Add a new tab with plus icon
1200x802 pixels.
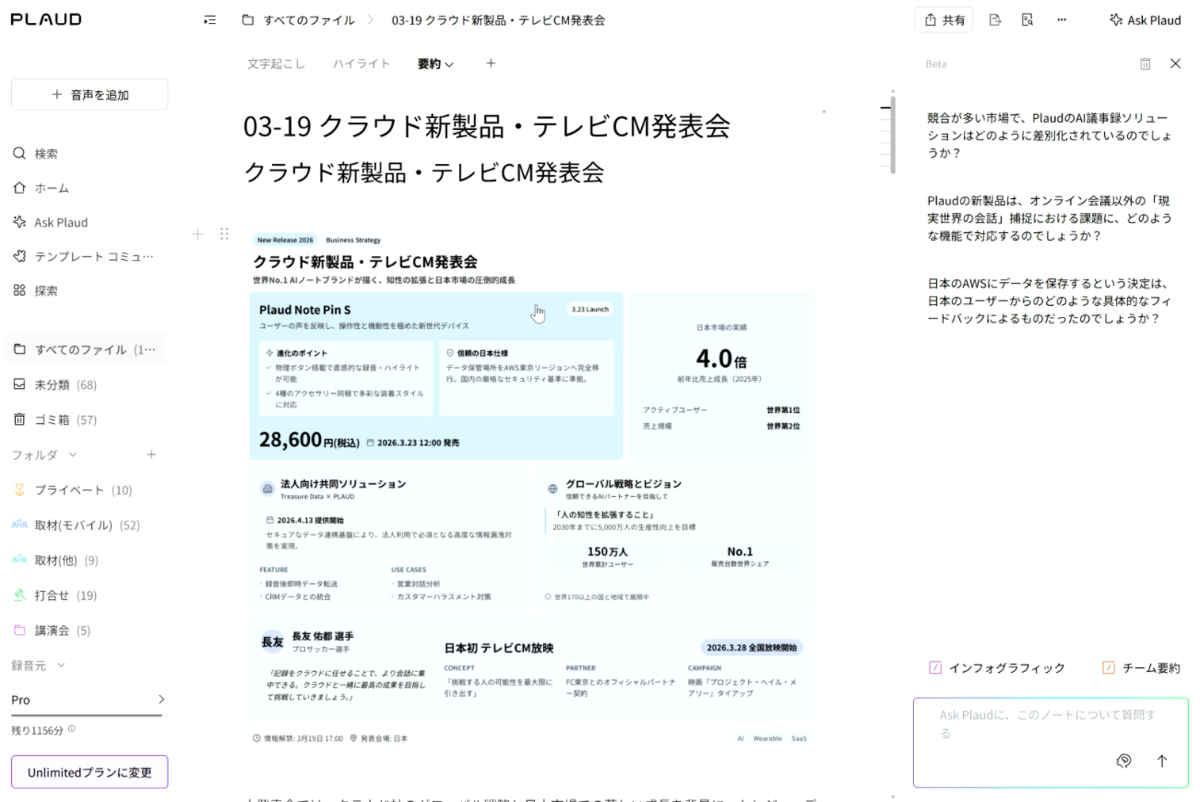click(490, 63)
